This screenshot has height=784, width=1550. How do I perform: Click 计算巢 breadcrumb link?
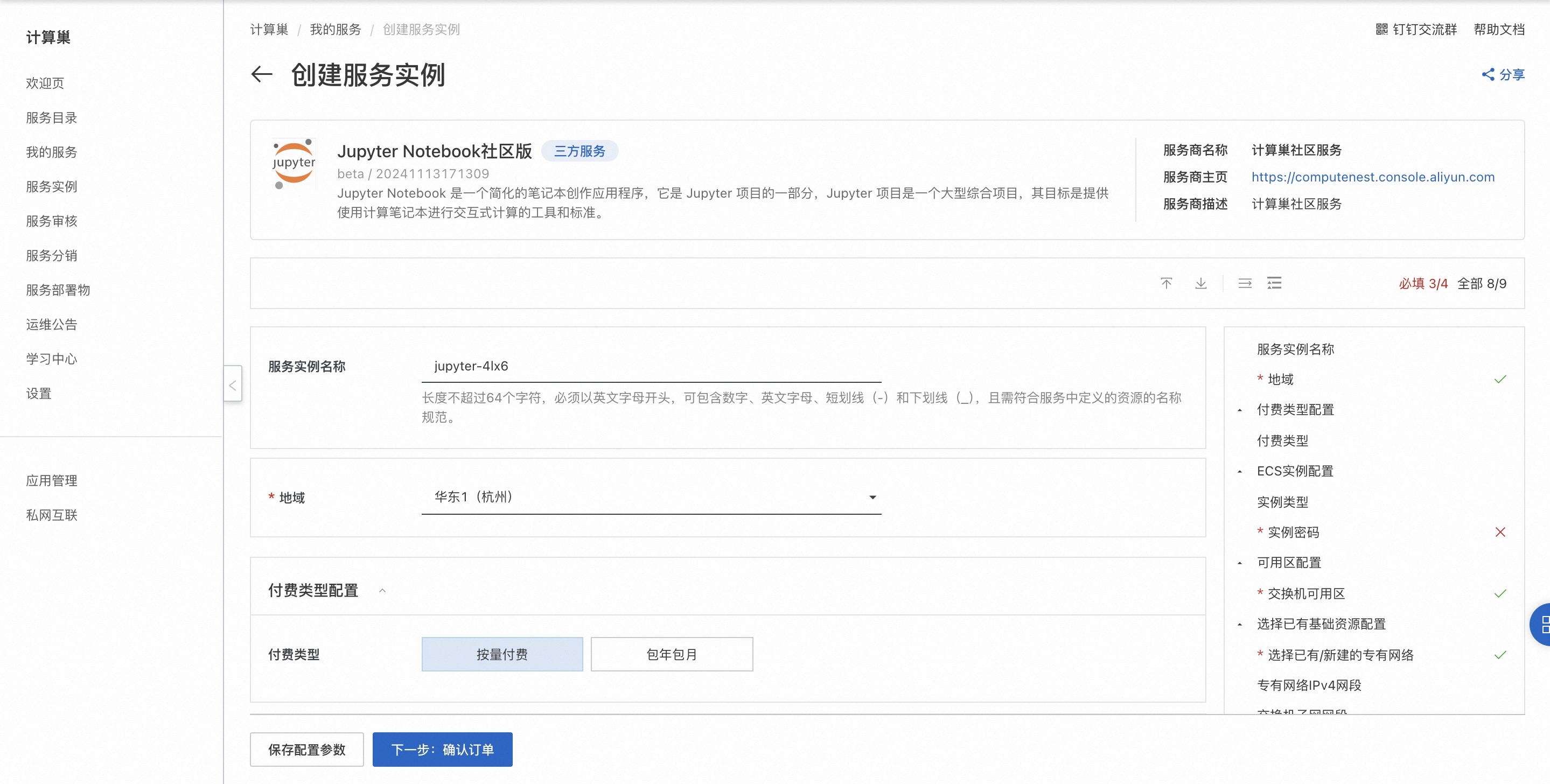pyautogui.click(x=269, y=30)
